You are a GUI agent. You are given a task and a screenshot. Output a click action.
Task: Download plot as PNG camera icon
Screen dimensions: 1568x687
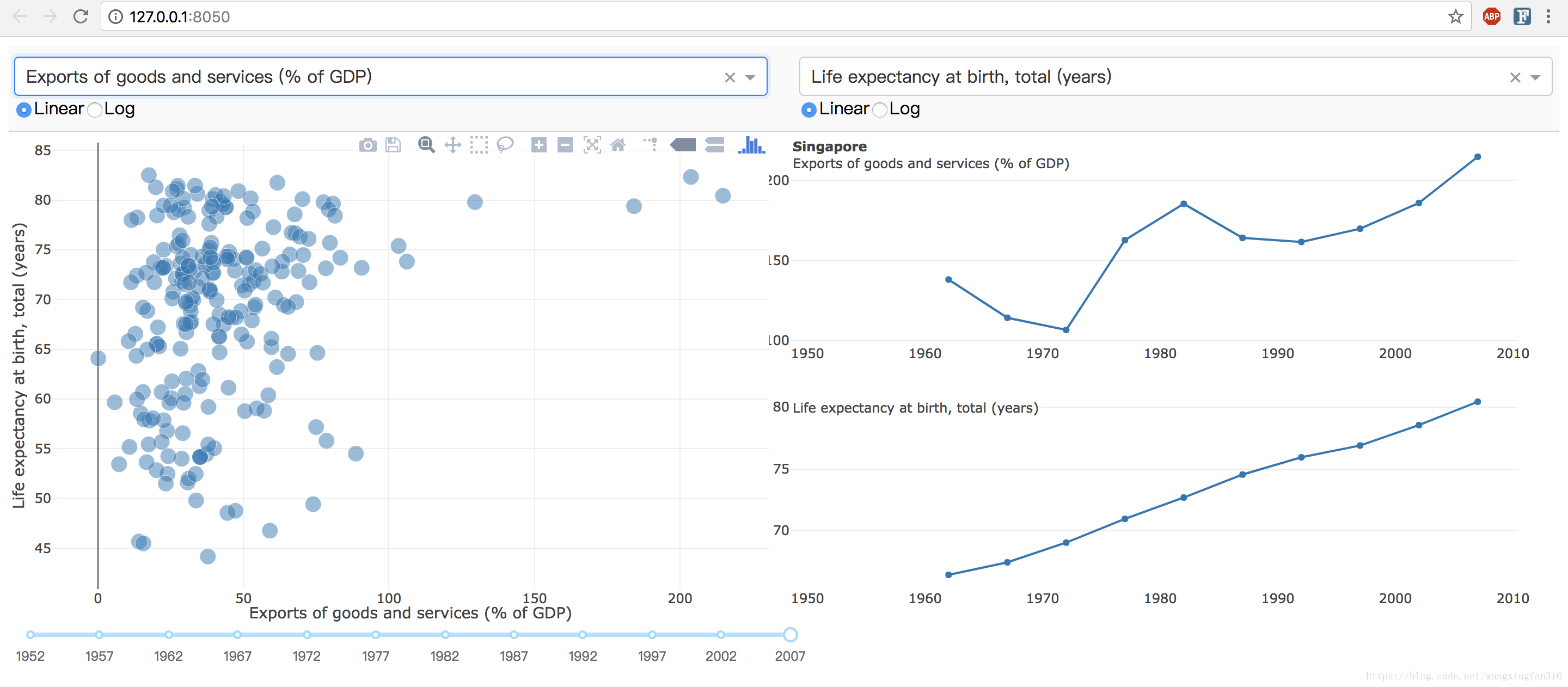coord(367,145)
